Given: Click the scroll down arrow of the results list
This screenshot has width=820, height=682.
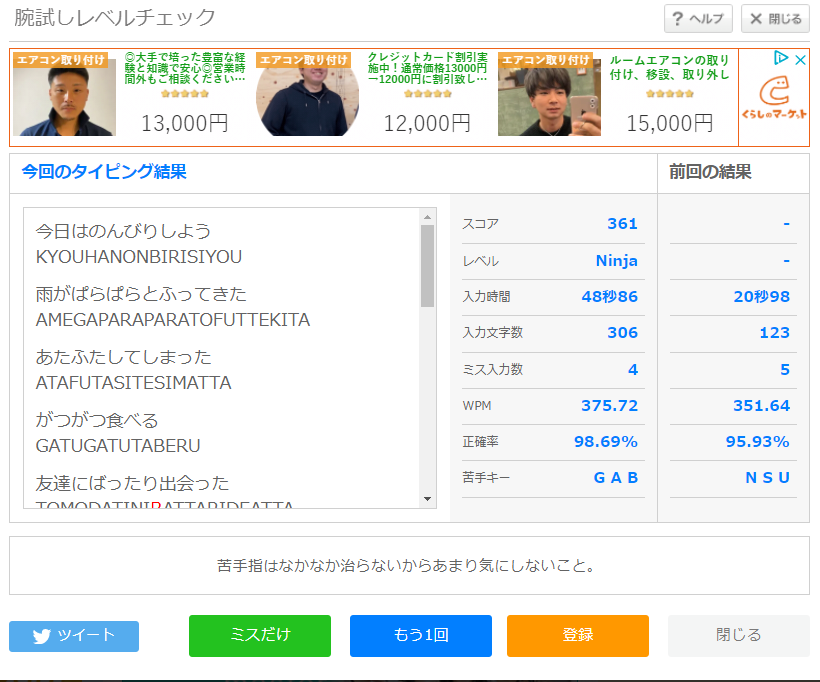Looking at the screenshot, I should tap(428, 499).
